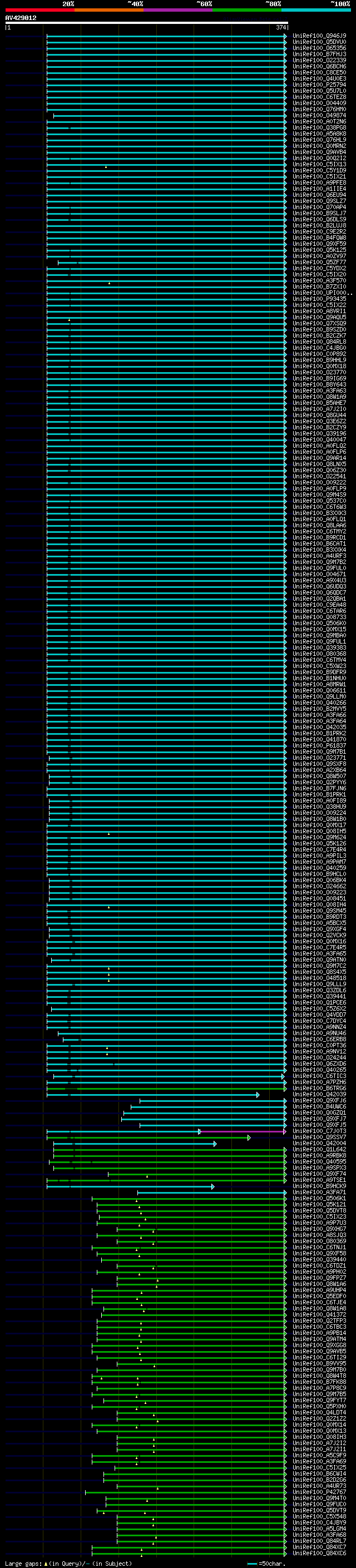Select the query name AV429012
356x1568 pixels.
tap(21, 18)
